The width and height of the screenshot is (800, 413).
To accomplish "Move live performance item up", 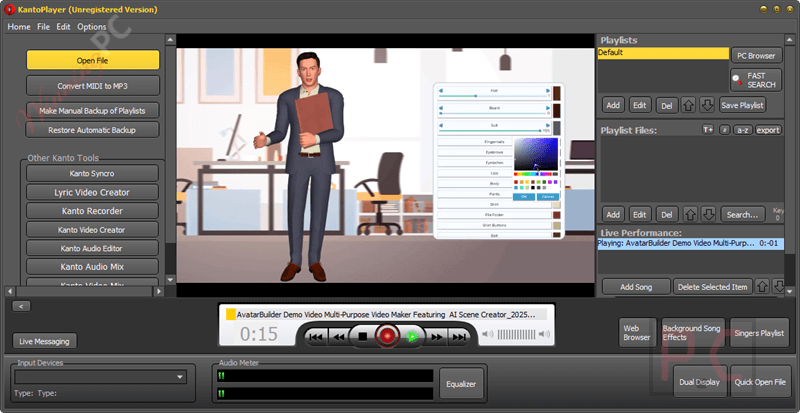I will click(762, 286).
